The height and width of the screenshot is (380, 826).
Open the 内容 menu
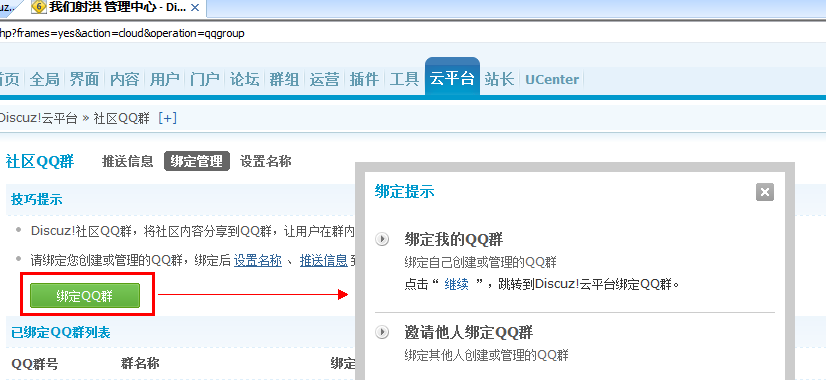(124, 80)
